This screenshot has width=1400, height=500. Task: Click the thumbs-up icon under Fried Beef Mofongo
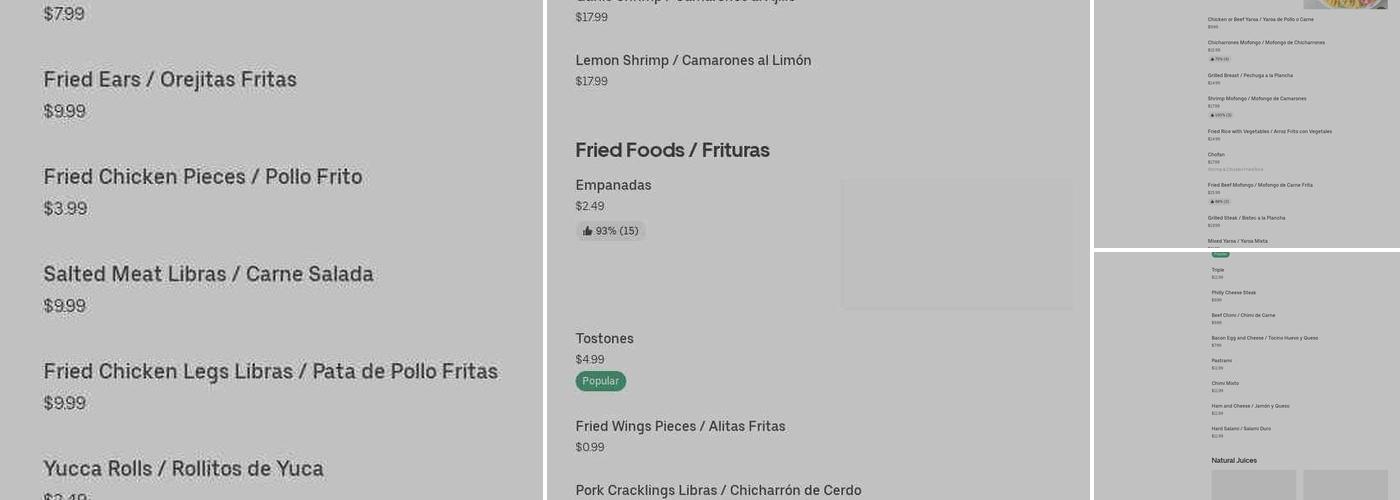coord(1212,201)
